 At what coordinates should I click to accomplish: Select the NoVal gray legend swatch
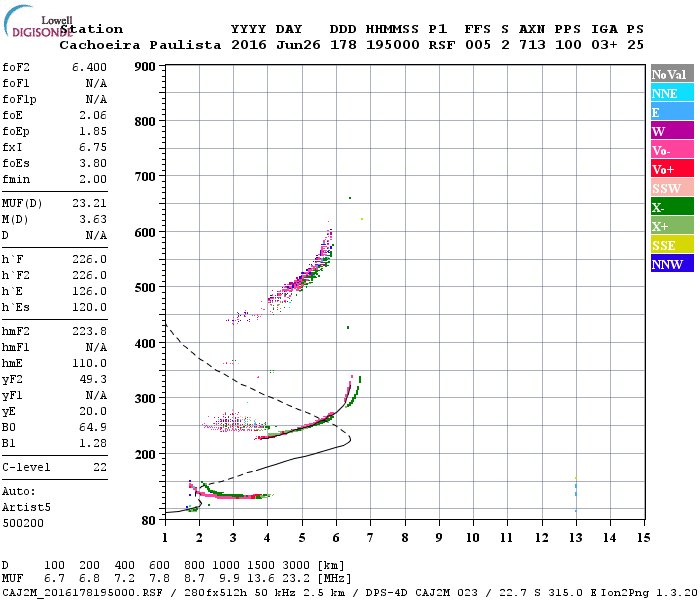pos(672,74)
